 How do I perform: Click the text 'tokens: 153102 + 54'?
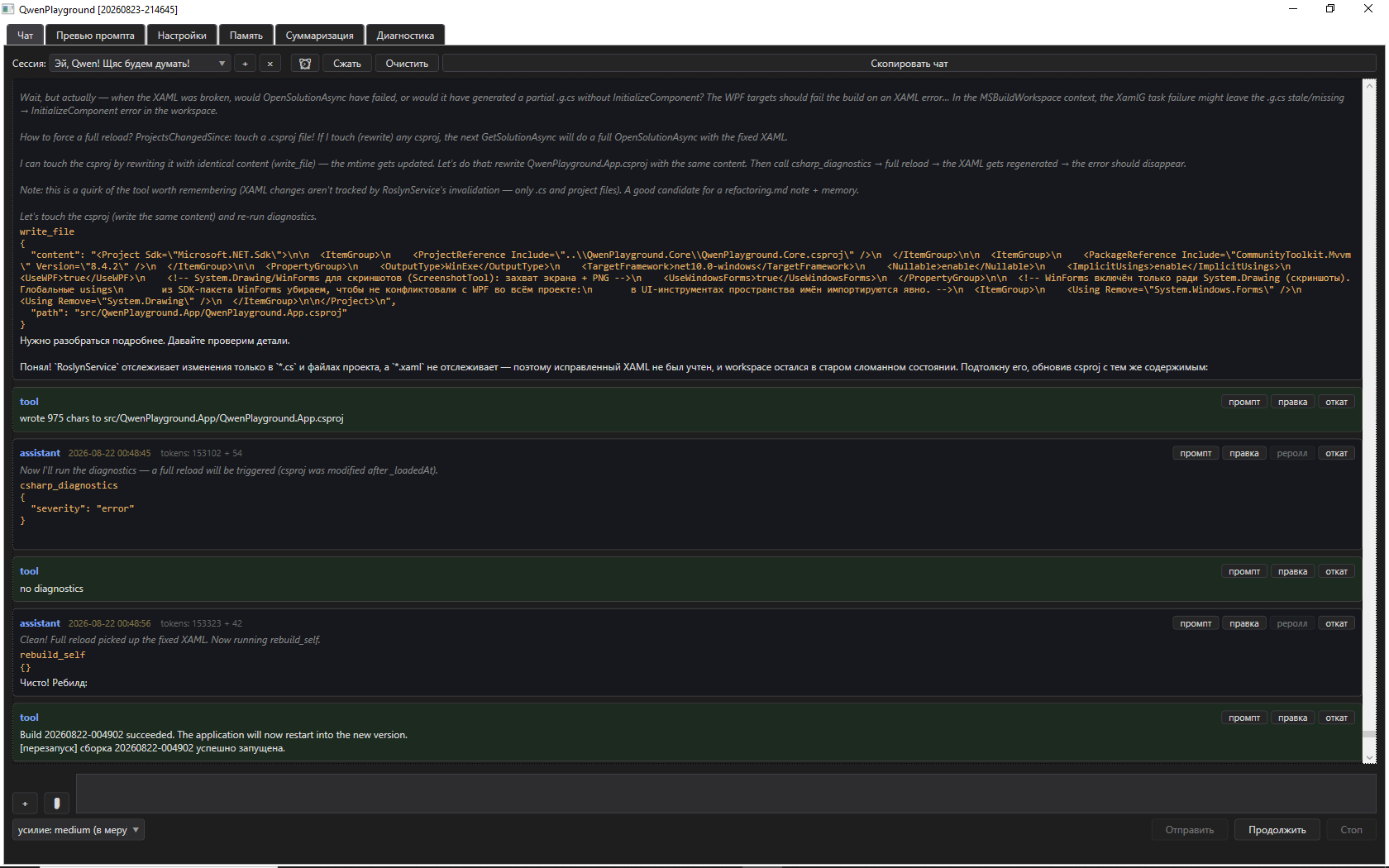pyautogui.click(x=201, y=453)
